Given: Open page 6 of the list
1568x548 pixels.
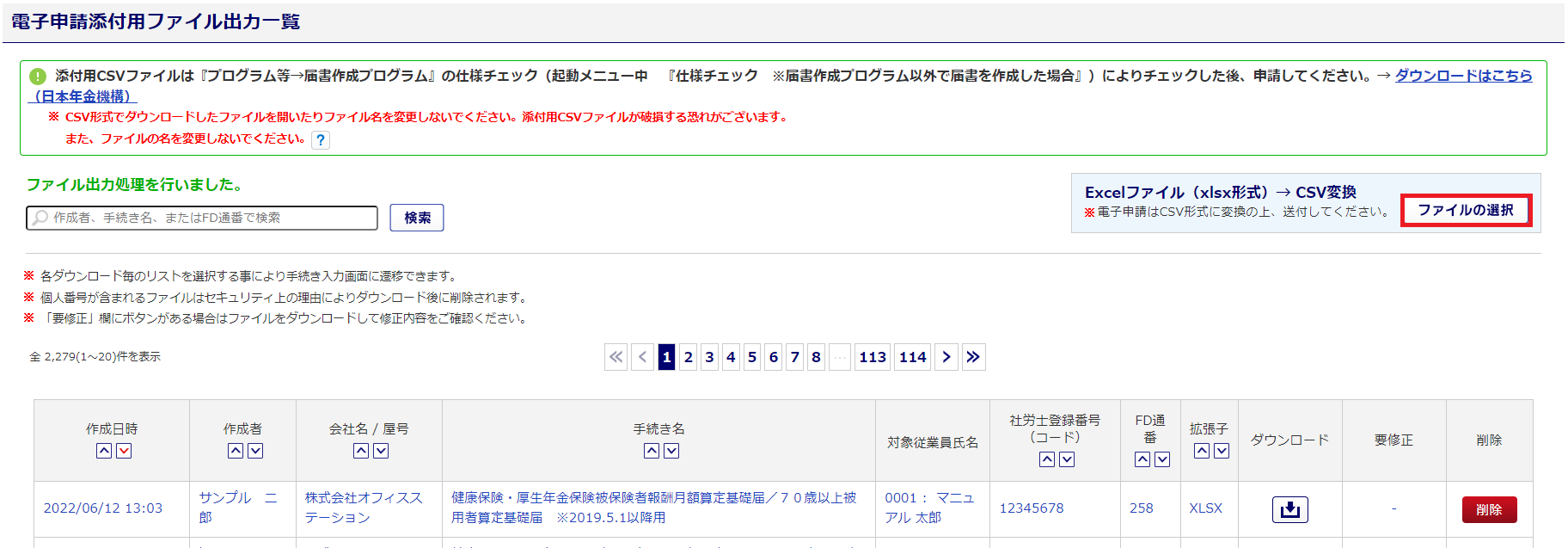Looking at the screenshot, I should [x=774, y=357].
